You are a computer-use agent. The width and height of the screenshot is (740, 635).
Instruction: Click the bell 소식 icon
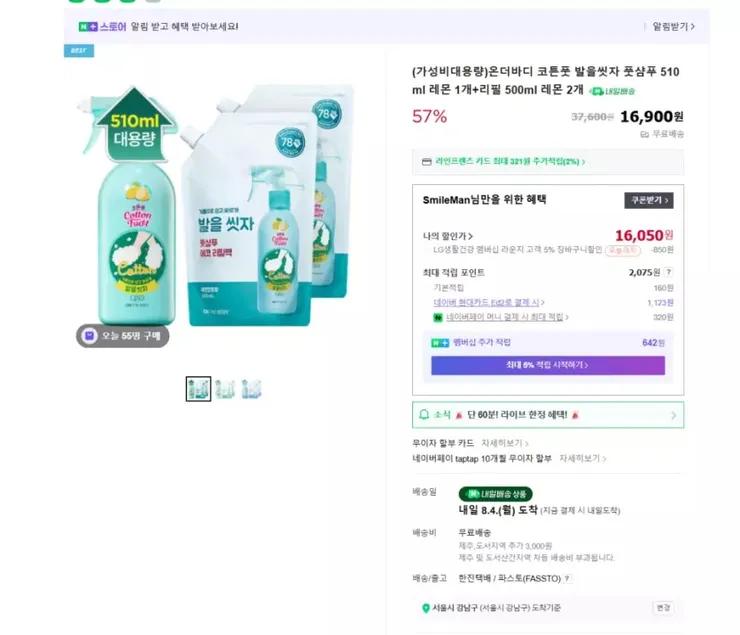(424, 415)
